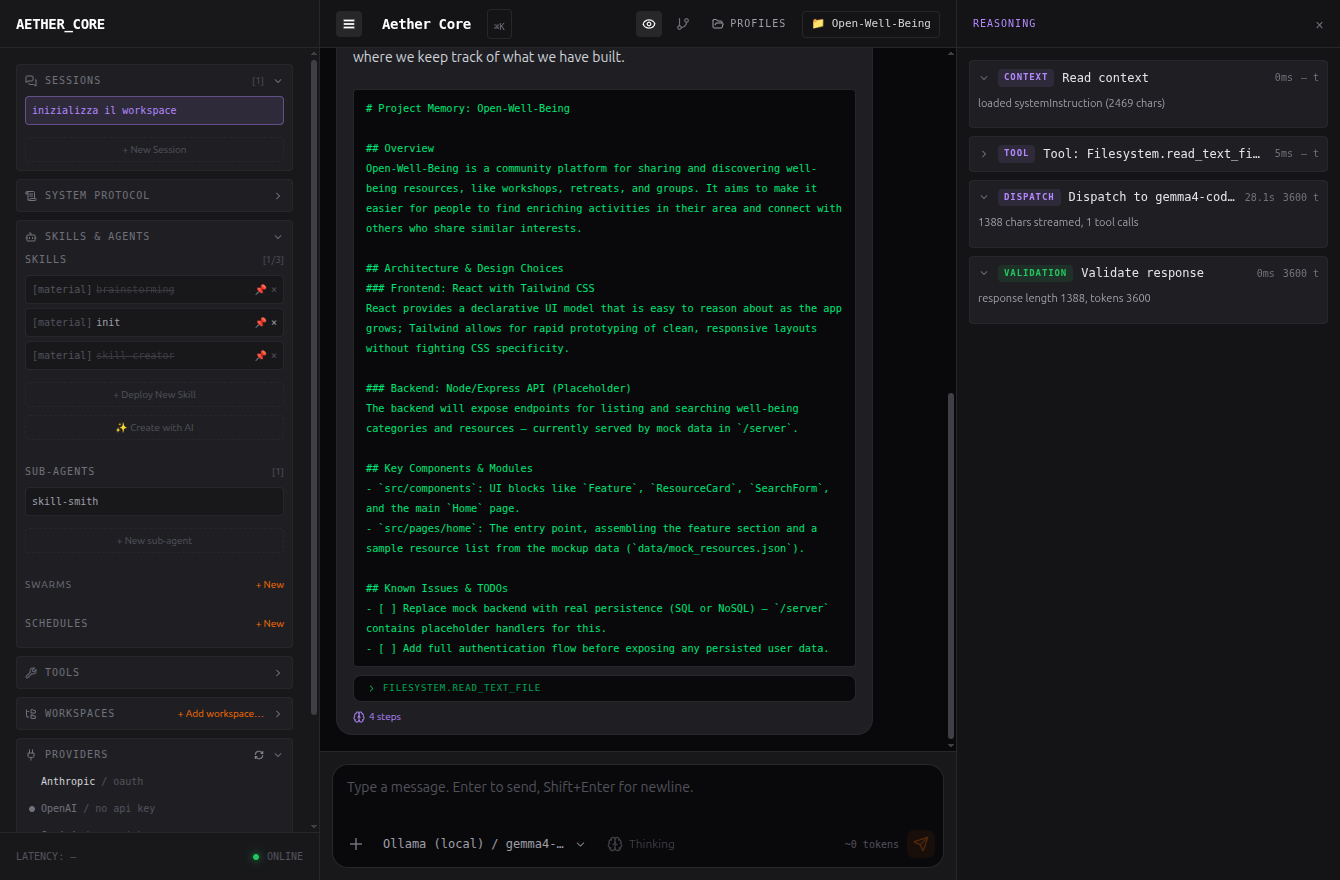
Task: Collapse the VALIDATION Validate response step
Action: pos(984,273)
